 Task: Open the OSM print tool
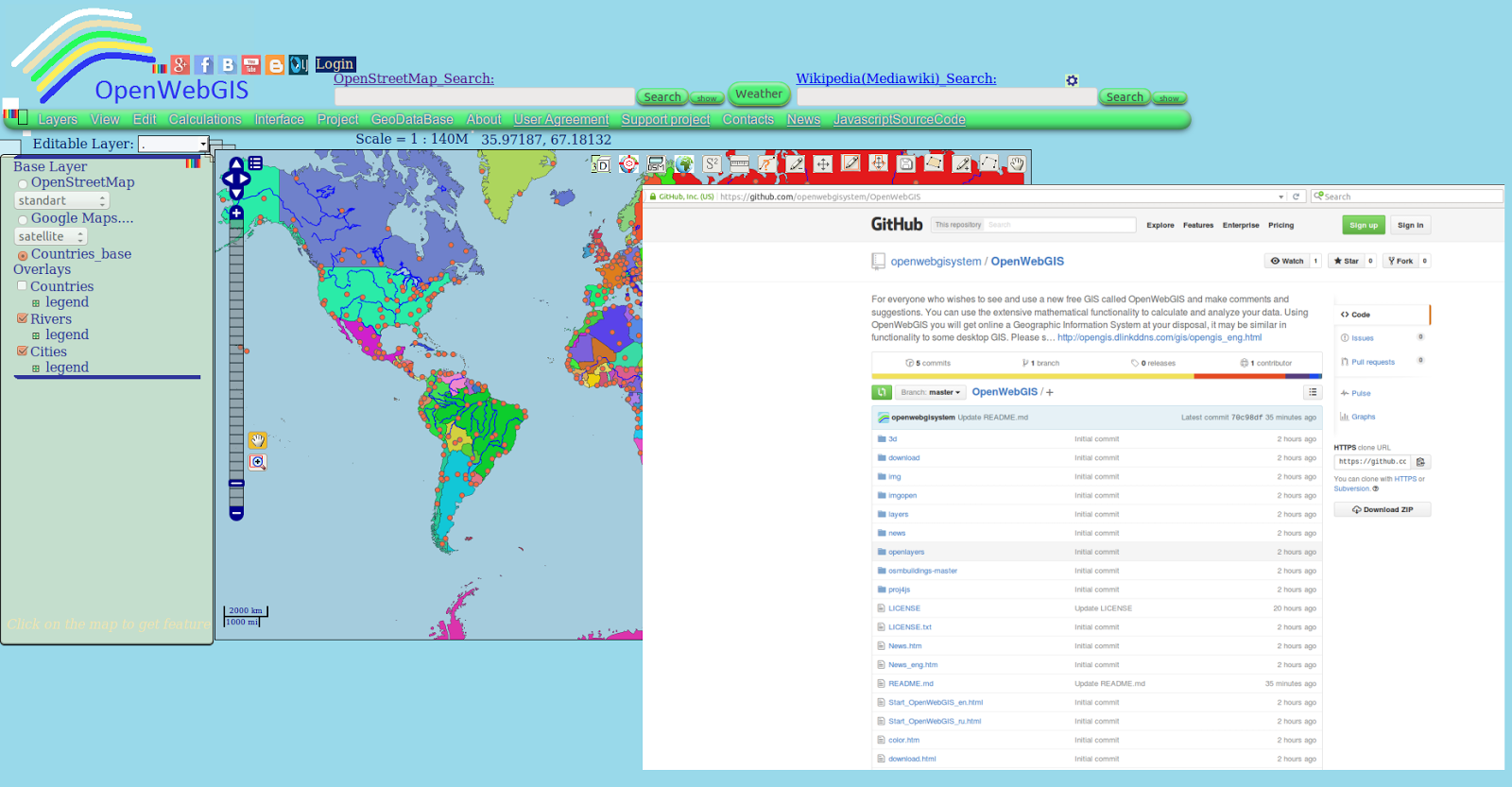[x=656, y=164]
